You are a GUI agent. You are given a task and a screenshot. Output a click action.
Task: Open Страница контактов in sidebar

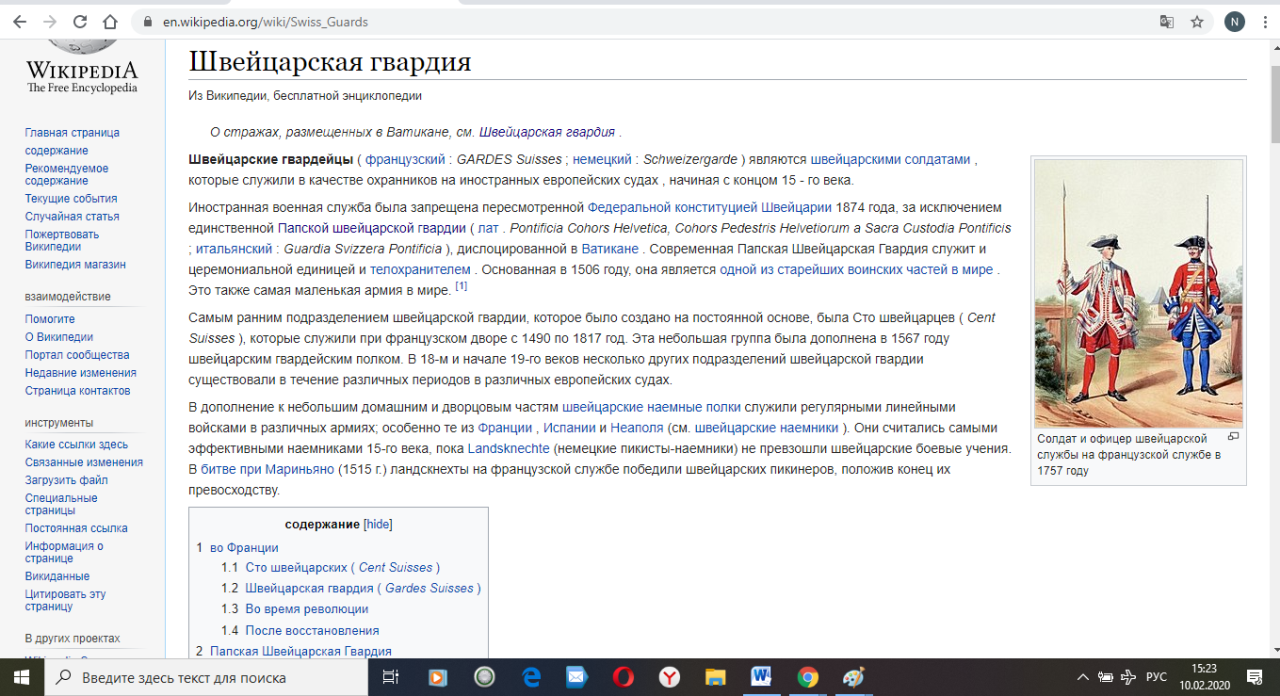coord(78,391)
